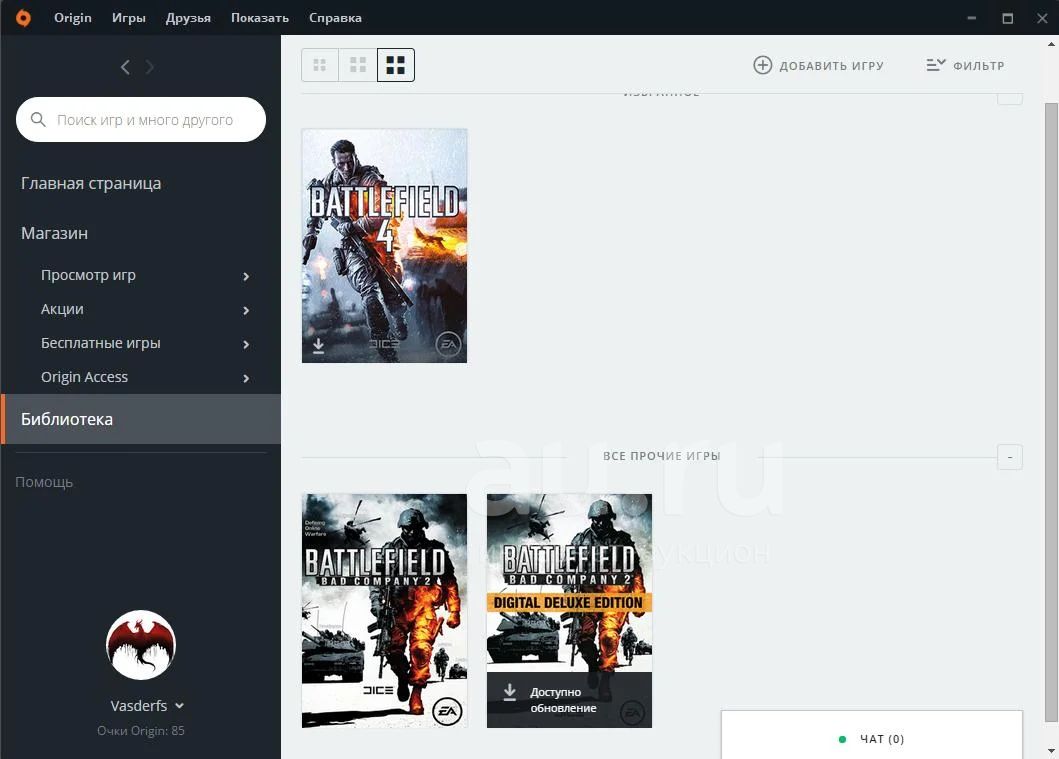1059x759 pixels.
Task: Select the Battlefield Bad Company 2 cover
Action: (x=384, y=611)
